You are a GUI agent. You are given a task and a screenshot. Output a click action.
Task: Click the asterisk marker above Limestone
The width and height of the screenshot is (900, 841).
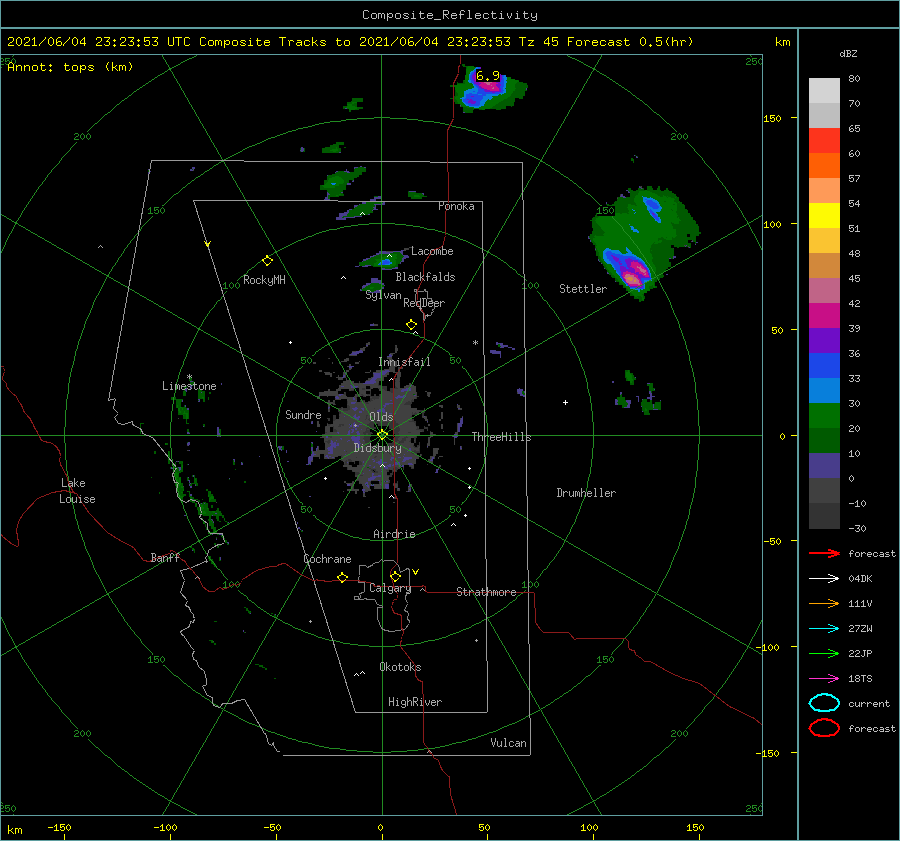tap(189, 378)
